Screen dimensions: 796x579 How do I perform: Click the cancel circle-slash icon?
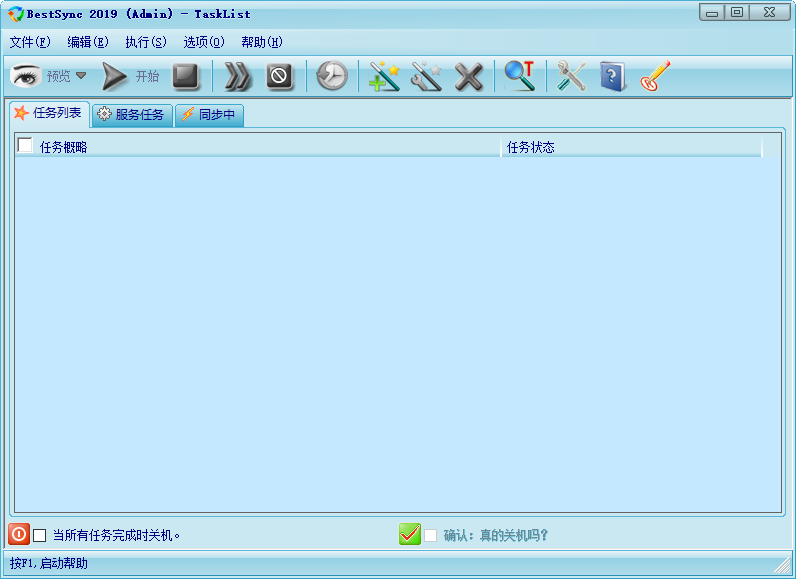(x=280, y=77)
